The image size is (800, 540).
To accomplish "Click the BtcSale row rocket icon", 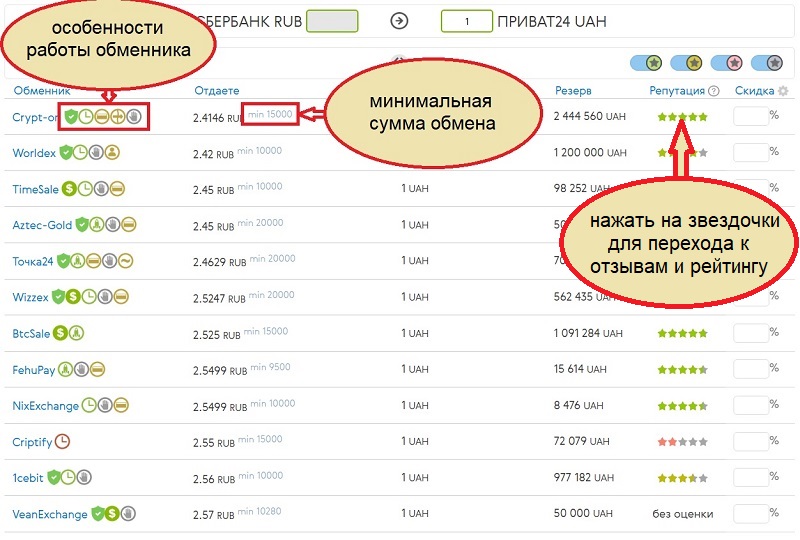I will pos(77,333).
